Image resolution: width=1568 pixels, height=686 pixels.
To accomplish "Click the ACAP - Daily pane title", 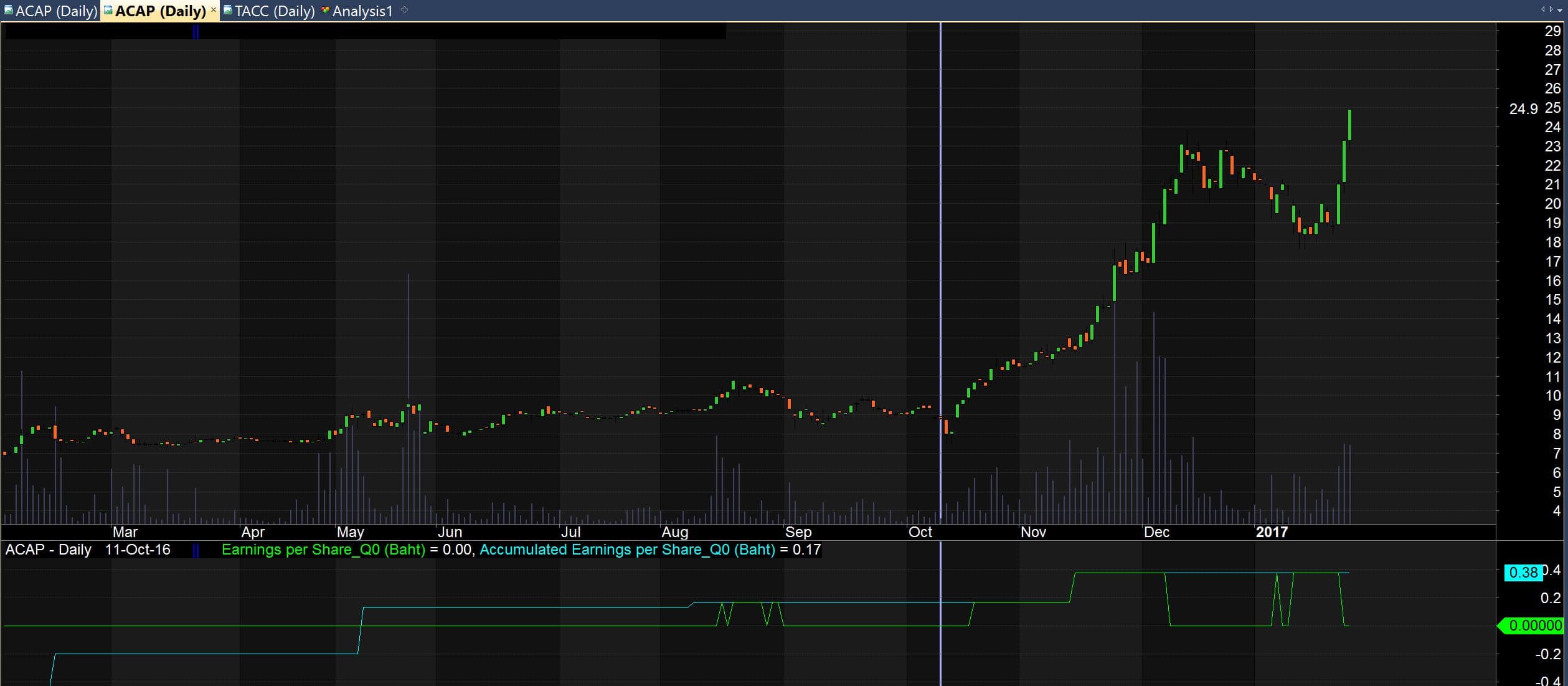I will (49, 550).
